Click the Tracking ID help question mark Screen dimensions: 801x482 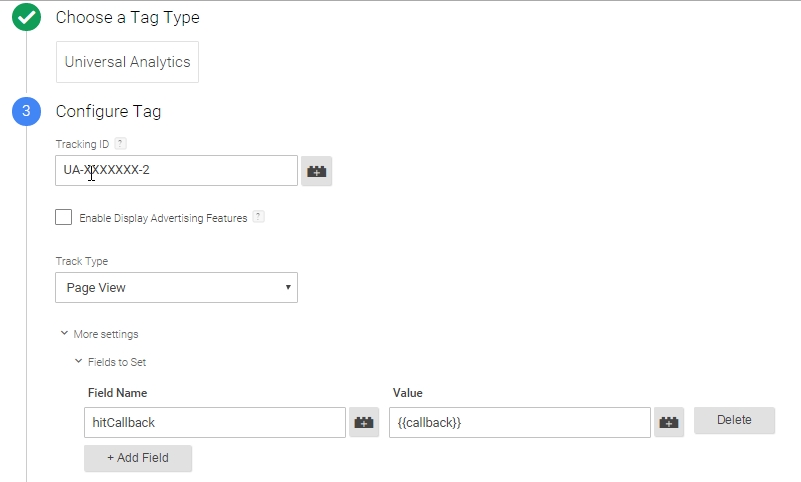pyautogui.click(x=120, y=143)
